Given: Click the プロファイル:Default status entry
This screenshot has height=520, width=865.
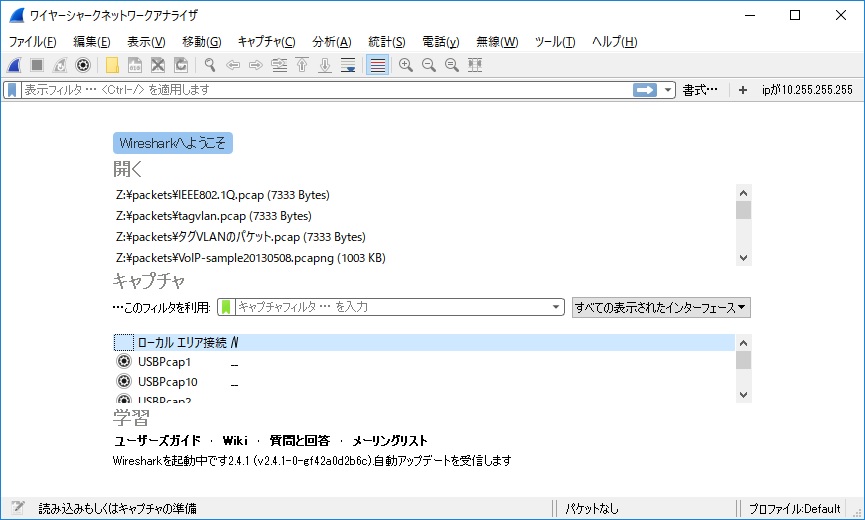Looking at the screenshot, I should [x=794, y=508].
